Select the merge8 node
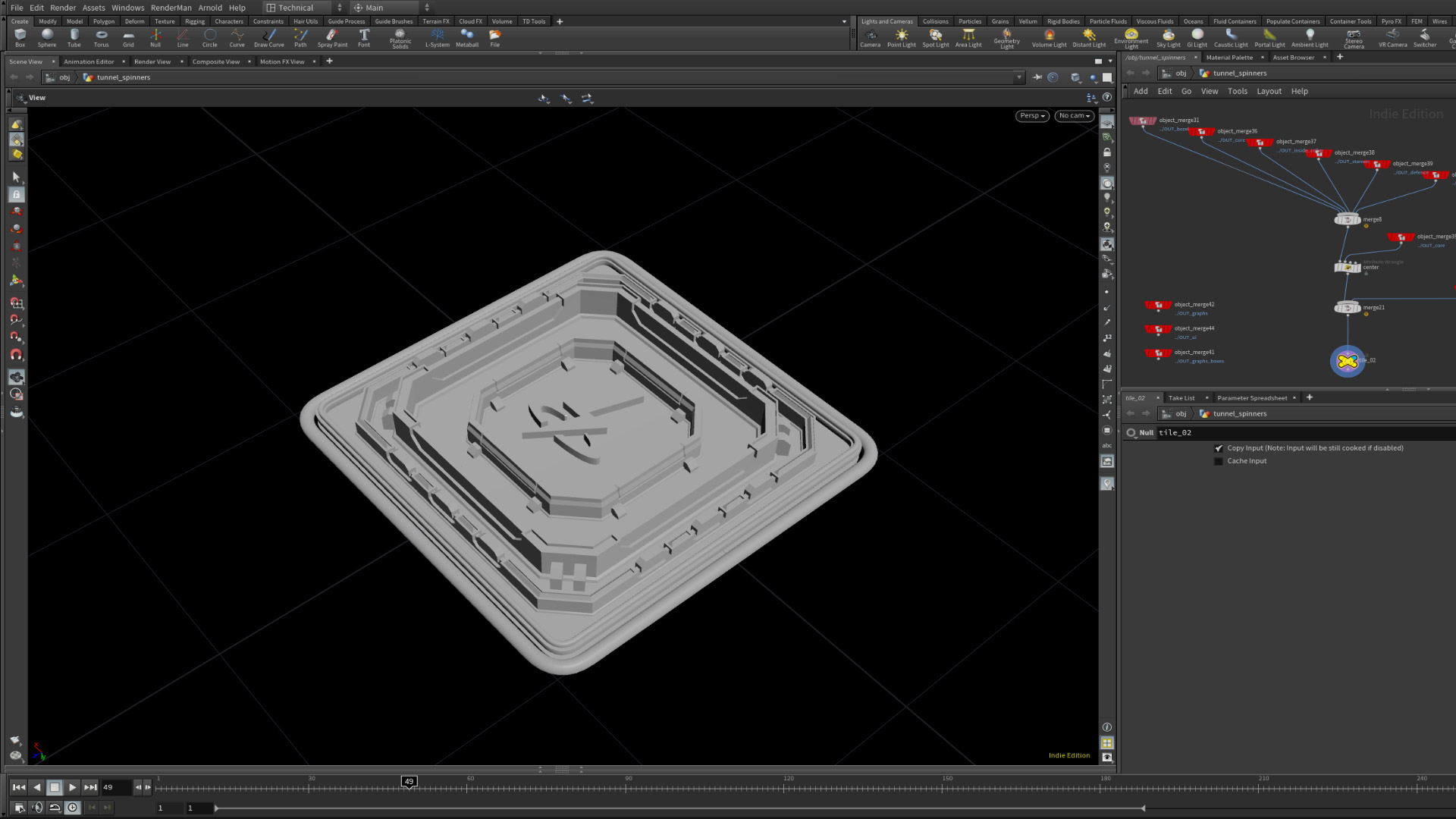Image resolution: width=1456 pixels, height=819 pixels. pos(1348,220)
